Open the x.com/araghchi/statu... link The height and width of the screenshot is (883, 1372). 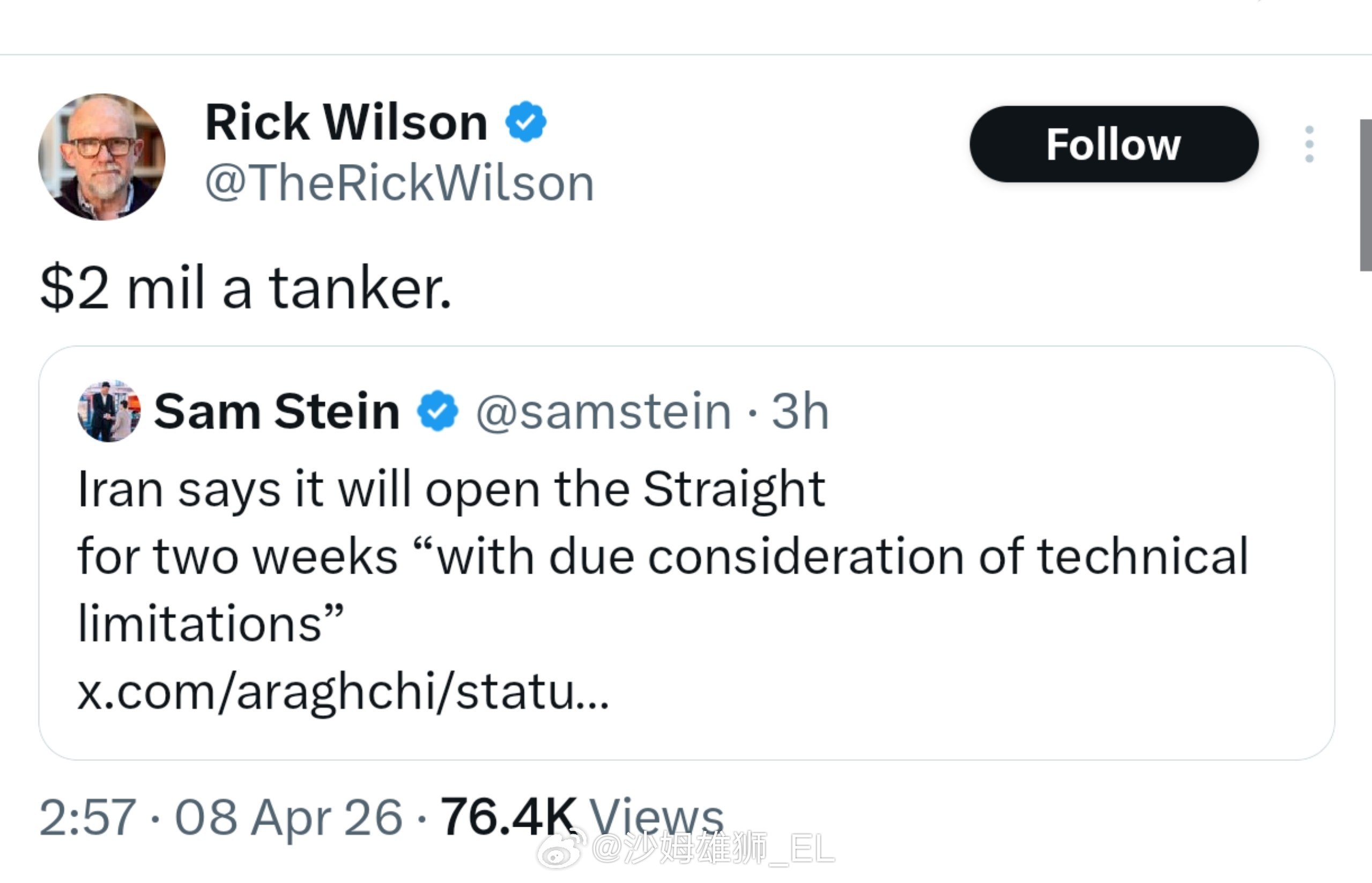pos(343,692)
